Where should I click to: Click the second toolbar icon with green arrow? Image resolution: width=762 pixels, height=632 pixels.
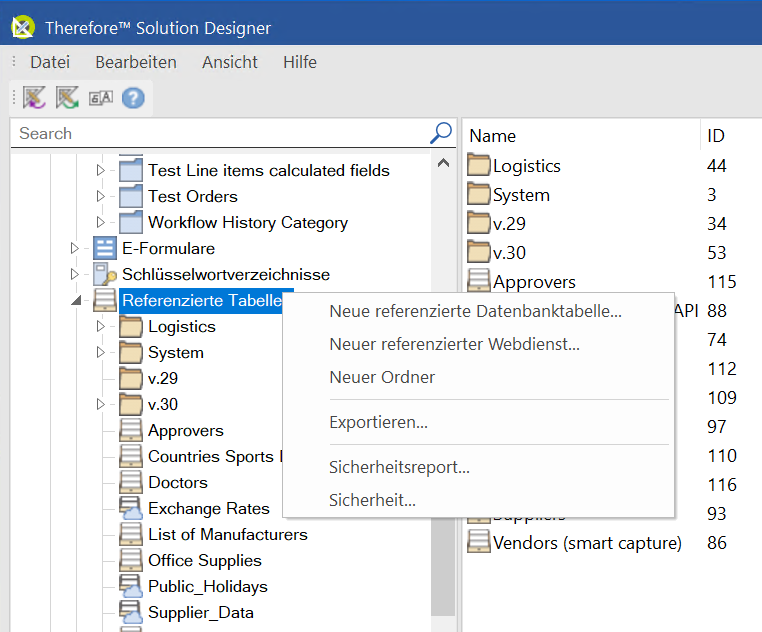[x=67, y=98]
